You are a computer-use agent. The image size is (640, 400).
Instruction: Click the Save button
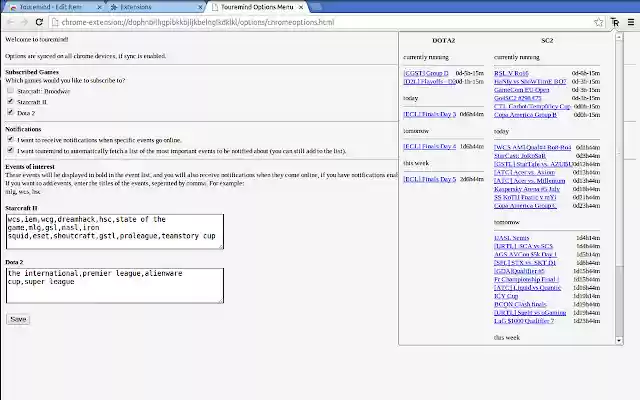(18, 319)
